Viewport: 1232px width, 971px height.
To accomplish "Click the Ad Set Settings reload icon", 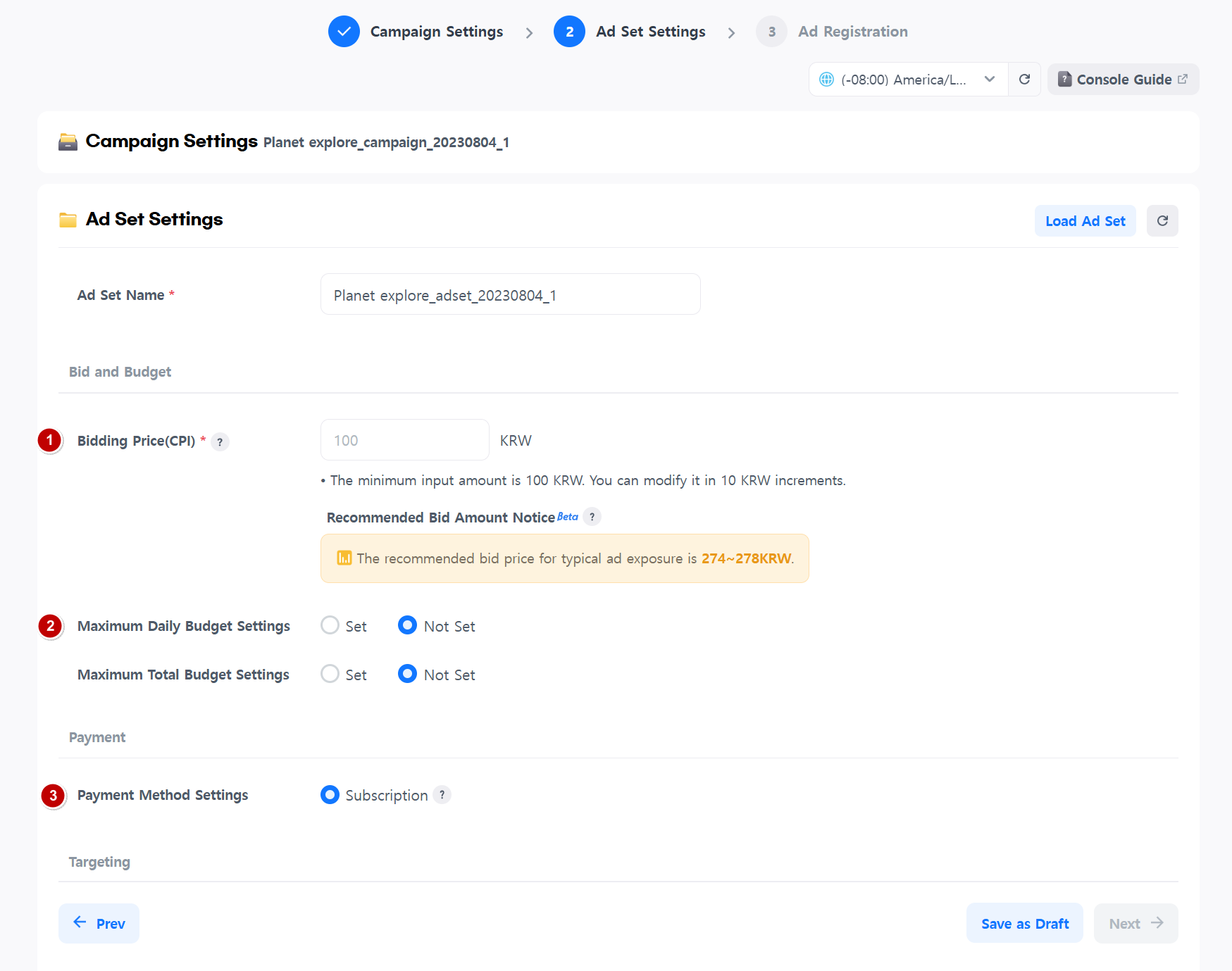I will tap(1162, 221).
